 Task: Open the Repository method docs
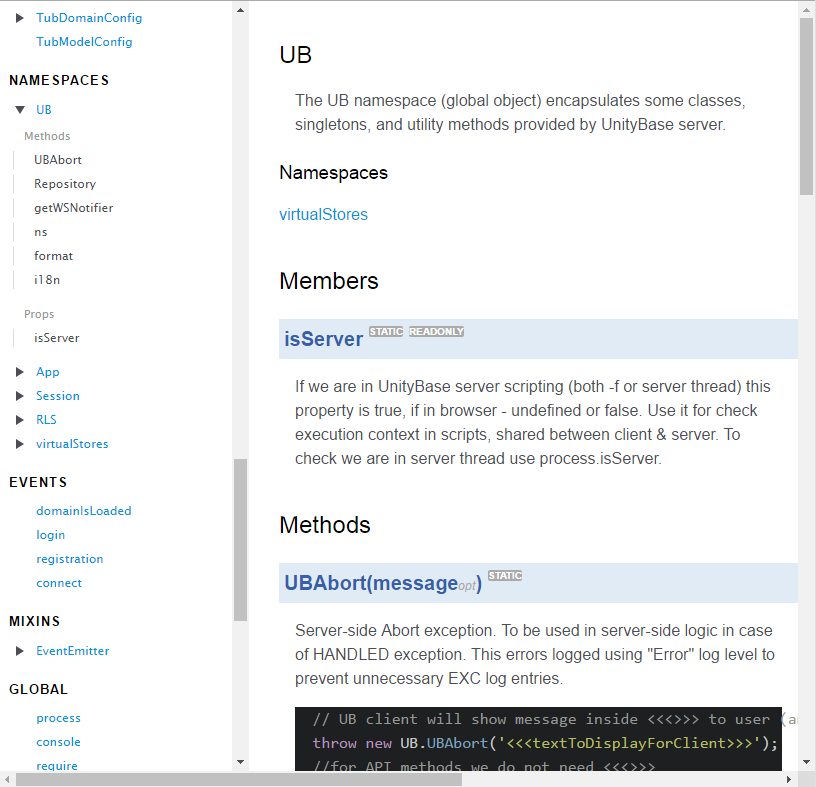[x=64, y=183]
